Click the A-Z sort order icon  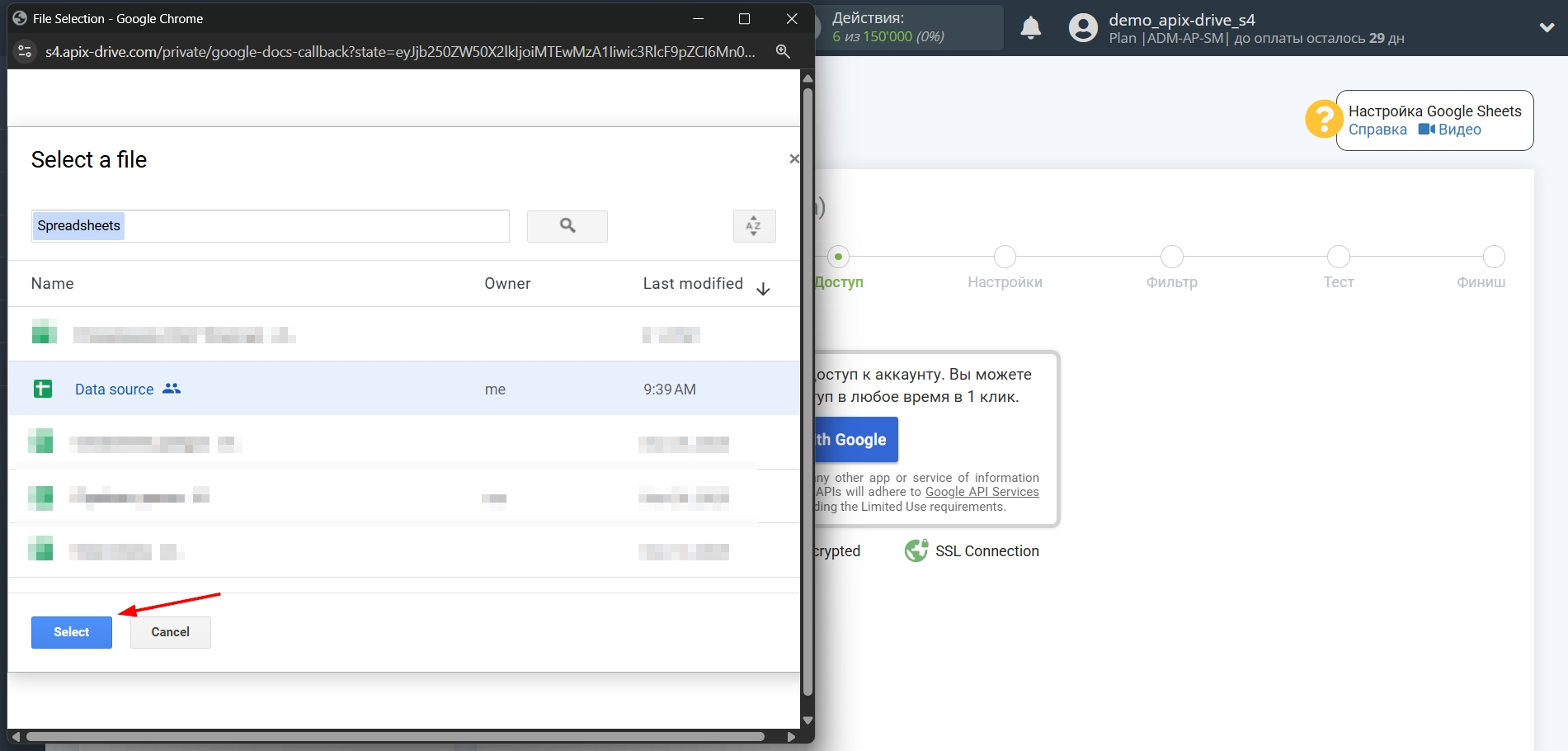click(x=753, y=225)
